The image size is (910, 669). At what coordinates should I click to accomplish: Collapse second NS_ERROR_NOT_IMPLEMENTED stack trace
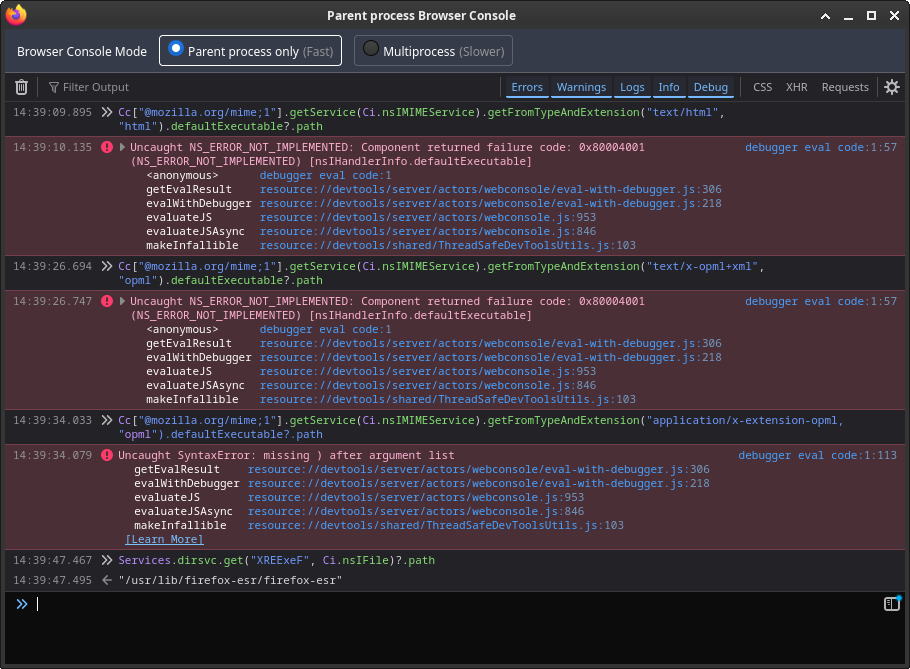[123, 301]
